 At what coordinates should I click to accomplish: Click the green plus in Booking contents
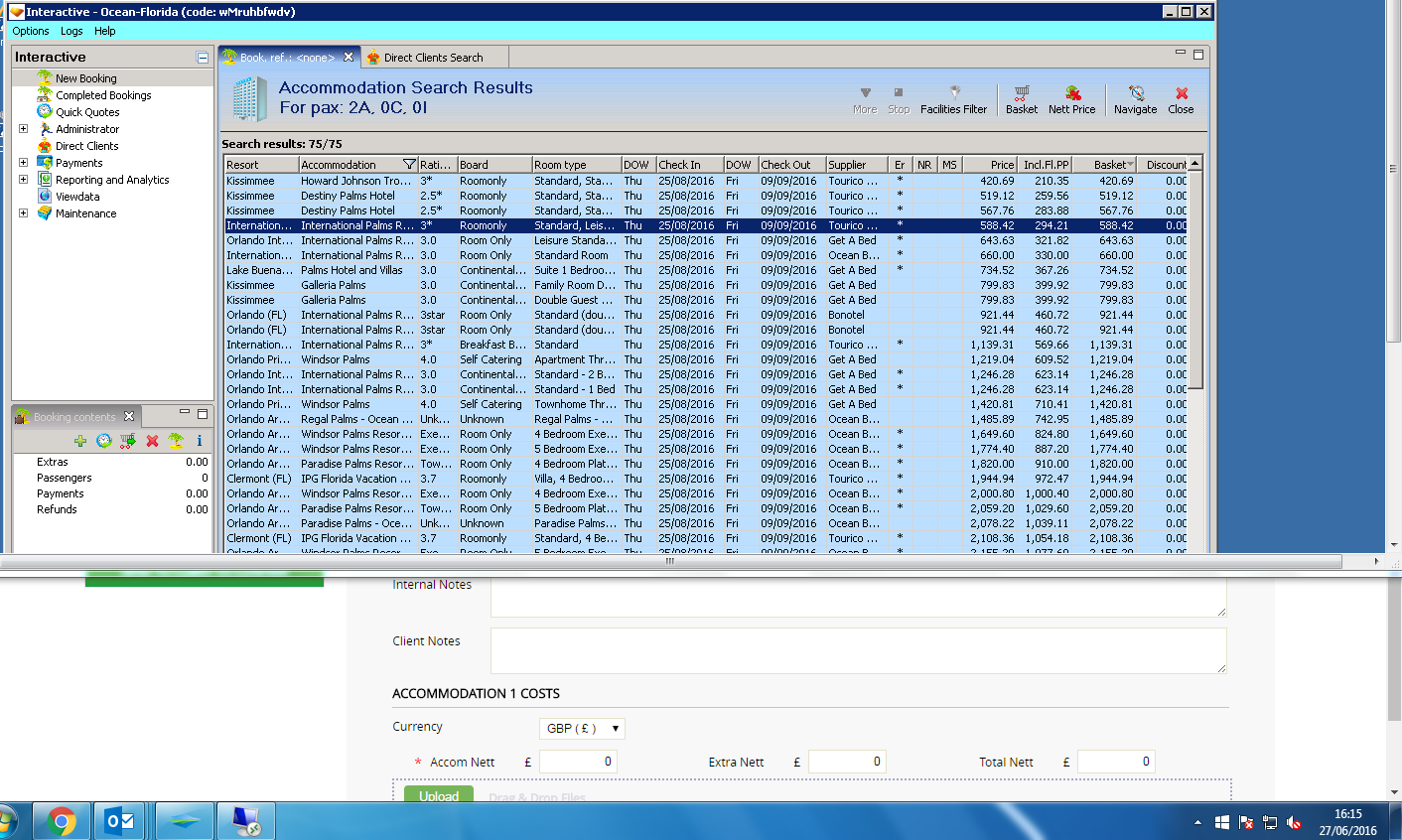[x=80, y=441]
